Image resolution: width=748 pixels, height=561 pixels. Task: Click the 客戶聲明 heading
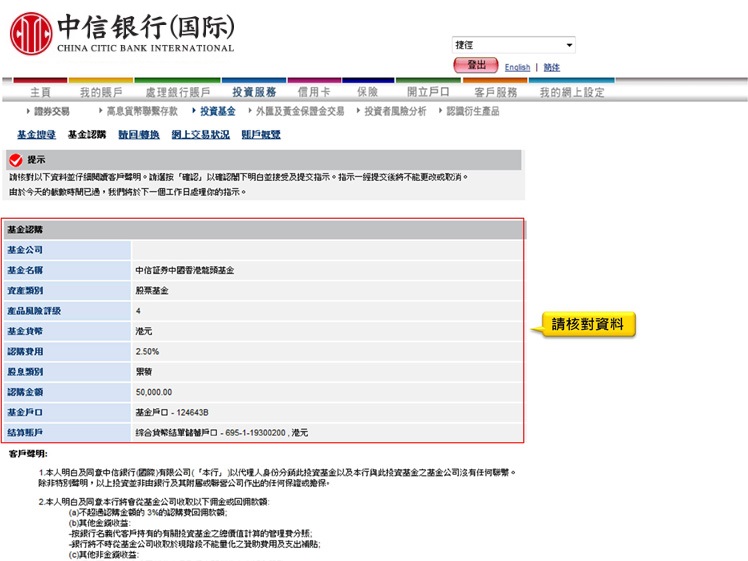pyautogui.click(x=28, y=454)
